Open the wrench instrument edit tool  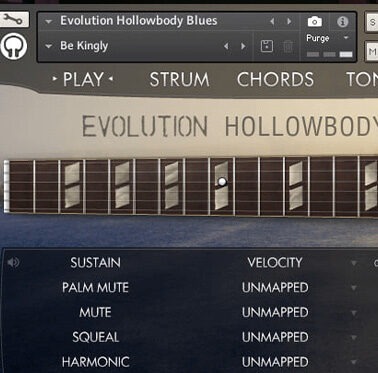(x=13, y=20)
